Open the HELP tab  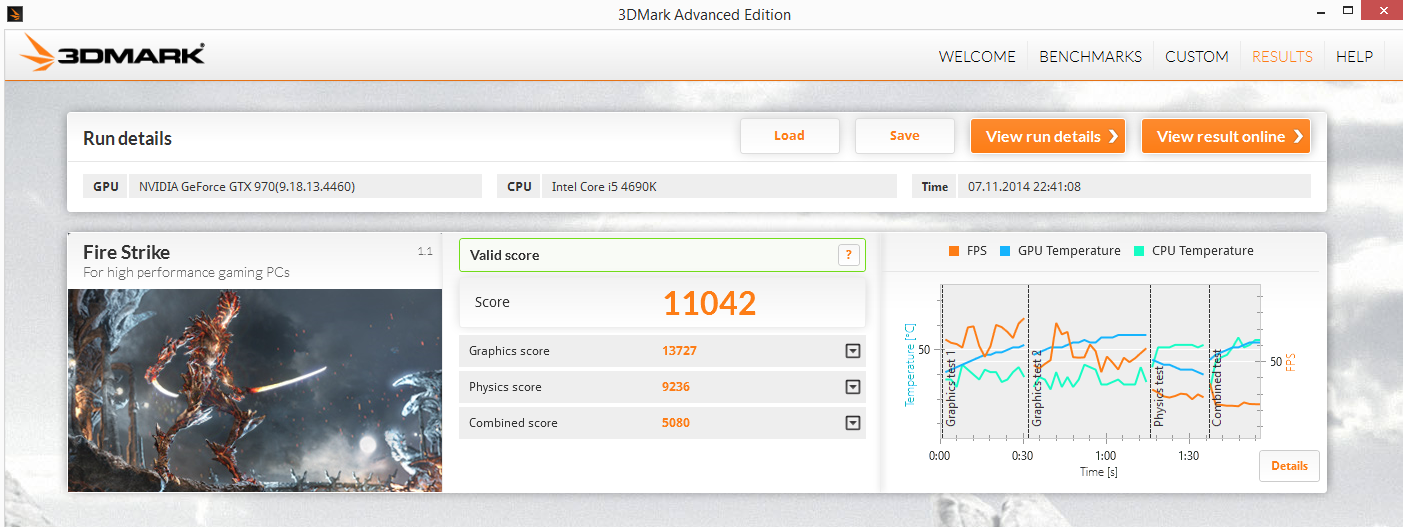tap(1354, 56)
